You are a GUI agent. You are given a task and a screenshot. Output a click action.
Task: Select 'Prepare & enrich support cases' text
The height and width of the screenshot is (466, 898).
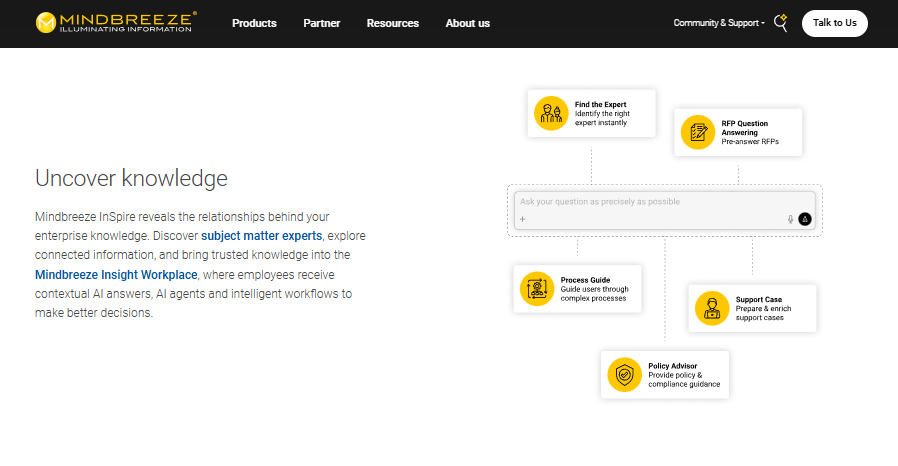(763, 313)
